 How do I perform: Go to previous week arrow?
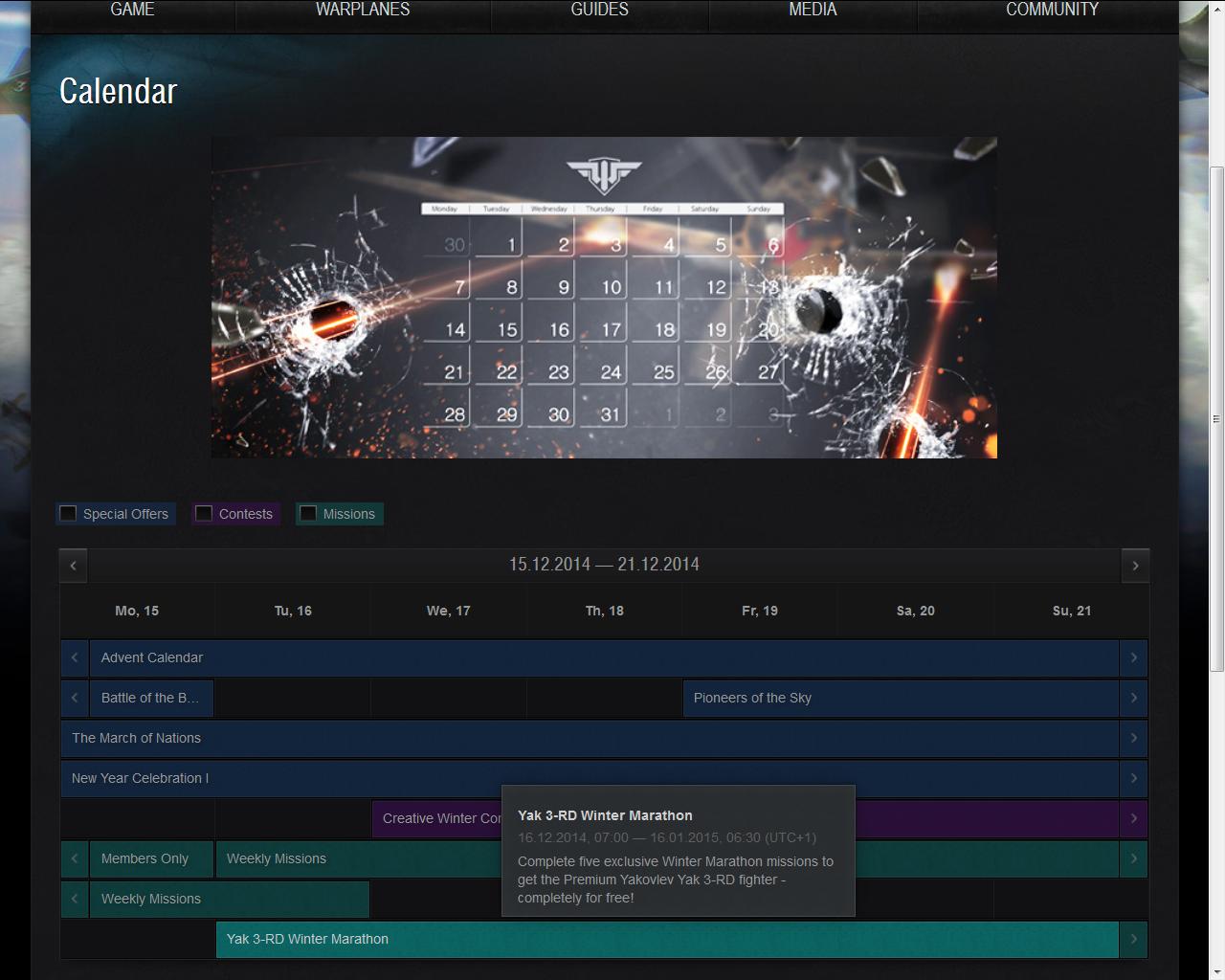pyautogui.click(x=74, y=566)
